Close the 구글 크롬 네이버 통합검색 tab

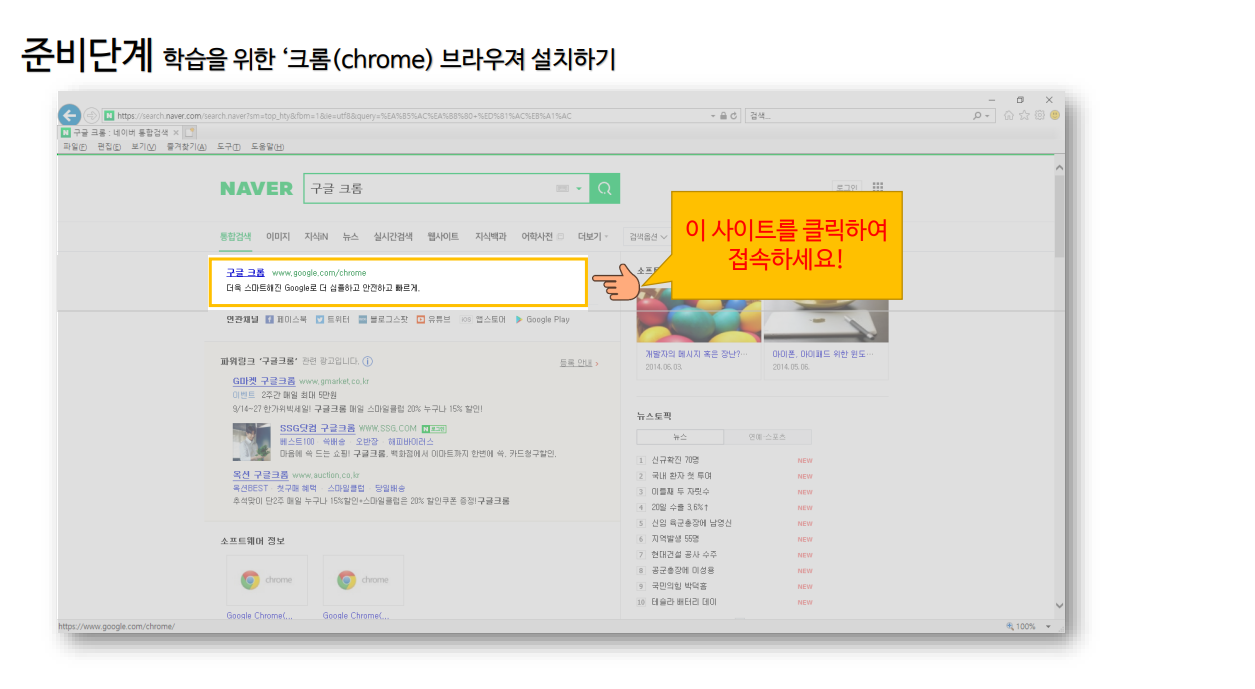click(x=176, y=132)
